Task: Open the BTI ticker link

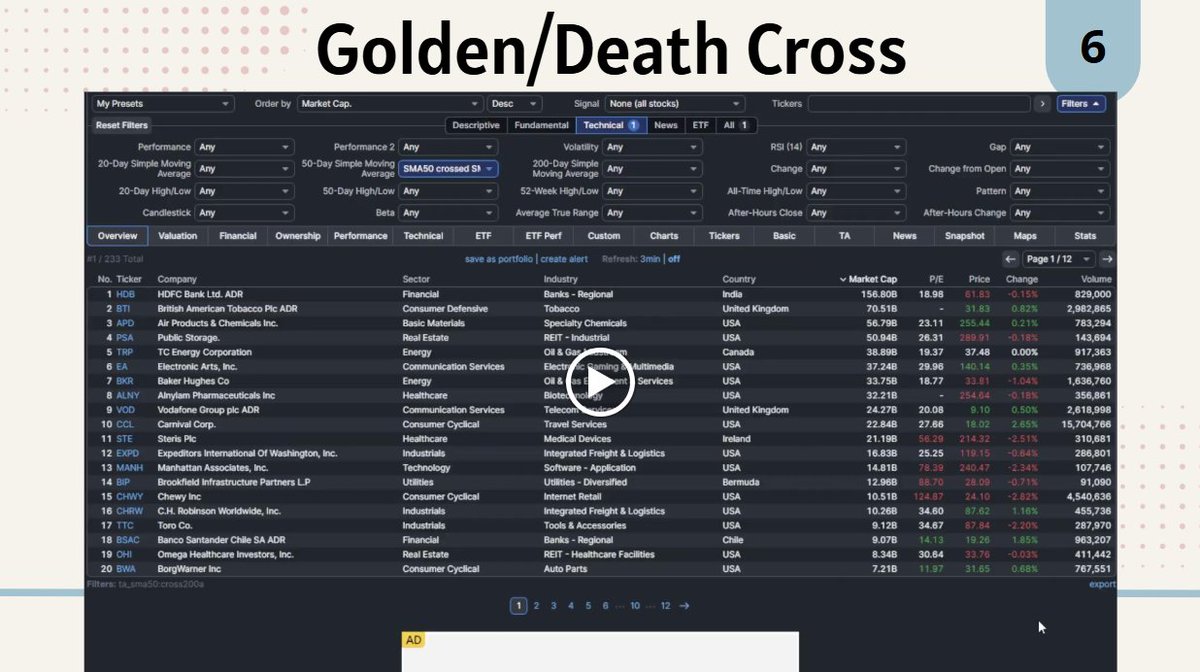Action: [124, 309]
